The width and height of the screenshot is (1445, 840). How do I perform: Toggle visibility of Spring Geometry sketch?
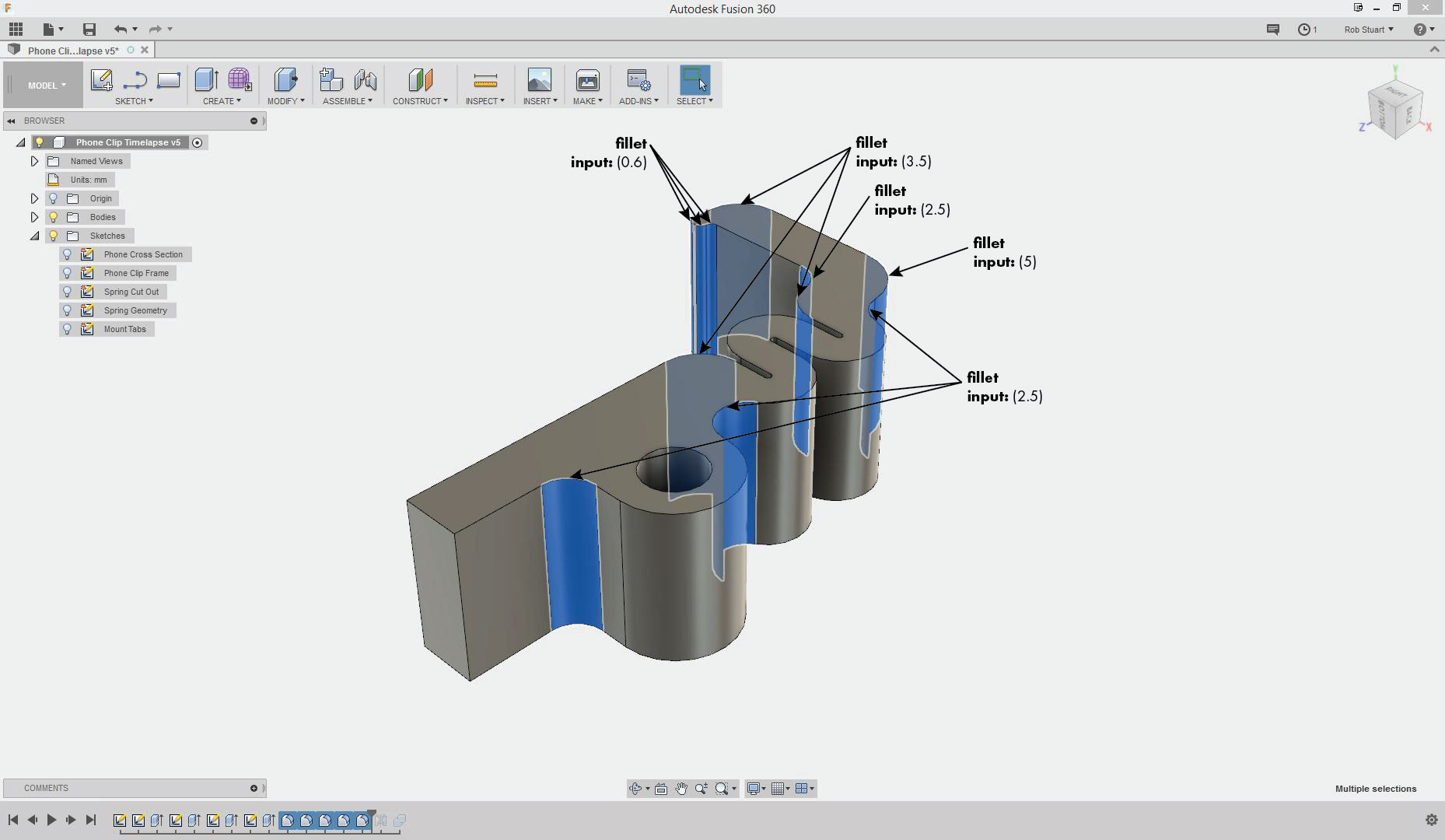pyautogui.click(x=68, y=310)
